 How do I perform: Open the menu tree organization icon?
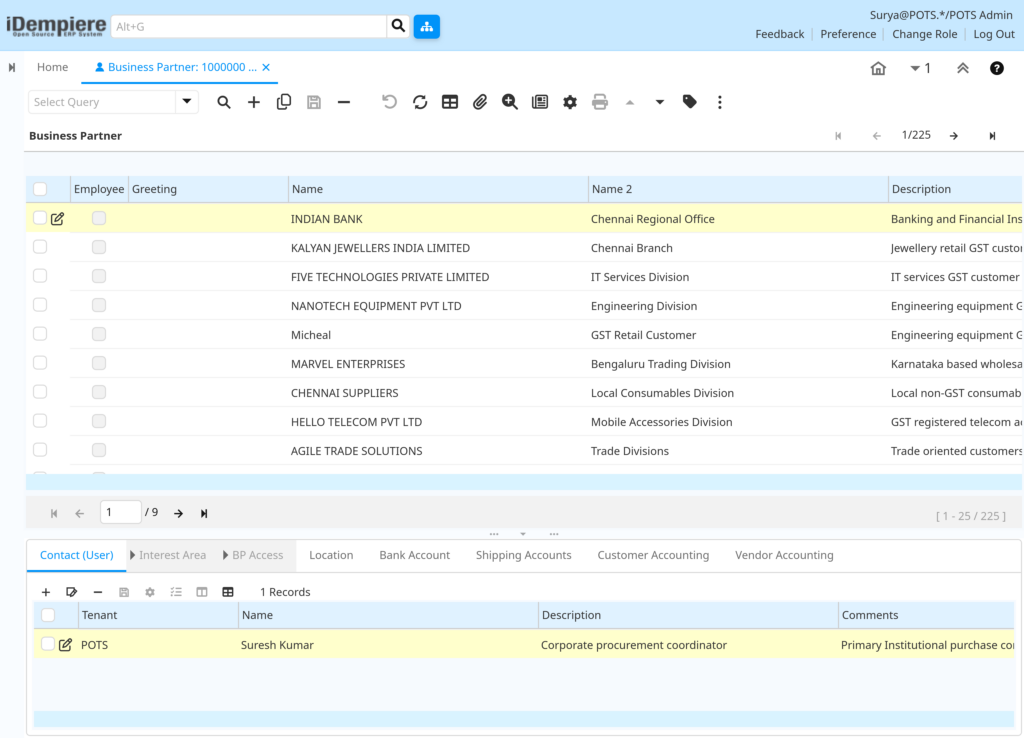coord(426,26)
